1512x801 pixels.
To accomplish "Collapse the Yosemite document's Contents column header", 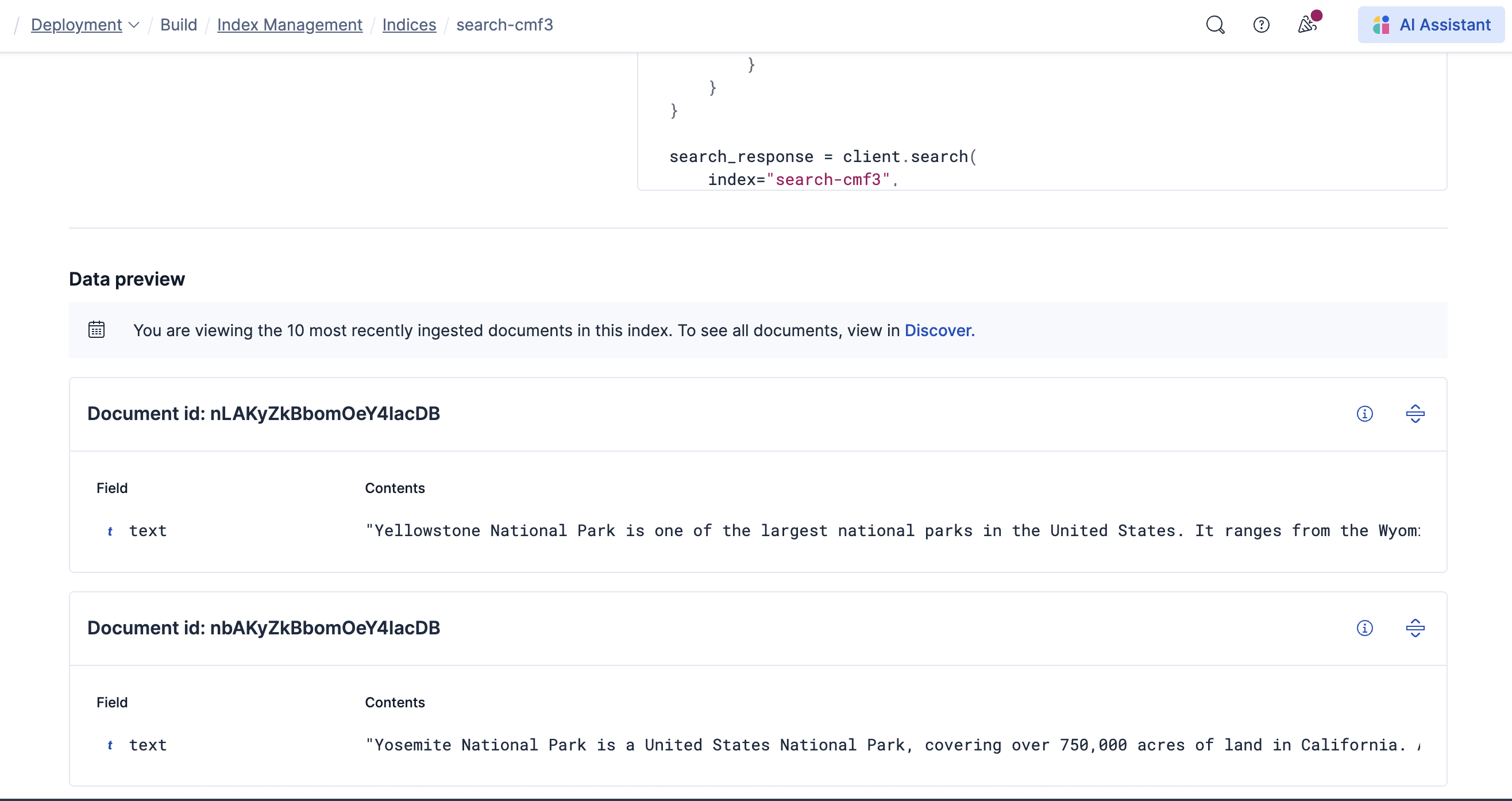I will (395, 702).
